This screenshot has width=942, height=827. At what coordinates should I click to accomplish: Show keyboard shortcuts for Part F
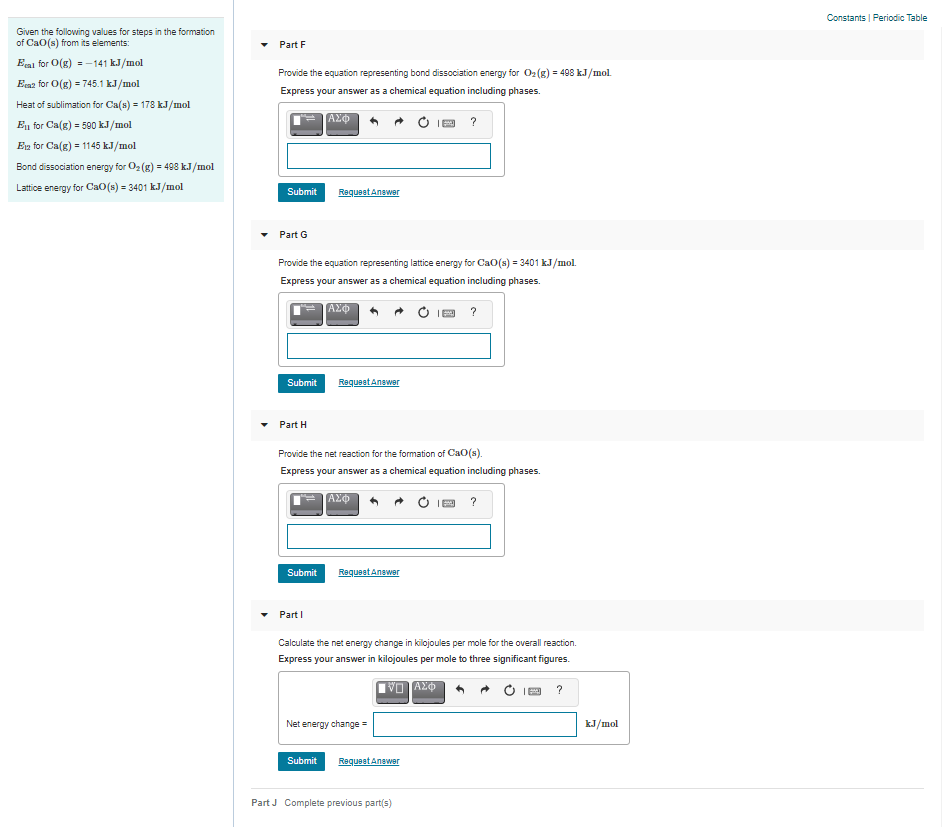[x=448, y=123]
